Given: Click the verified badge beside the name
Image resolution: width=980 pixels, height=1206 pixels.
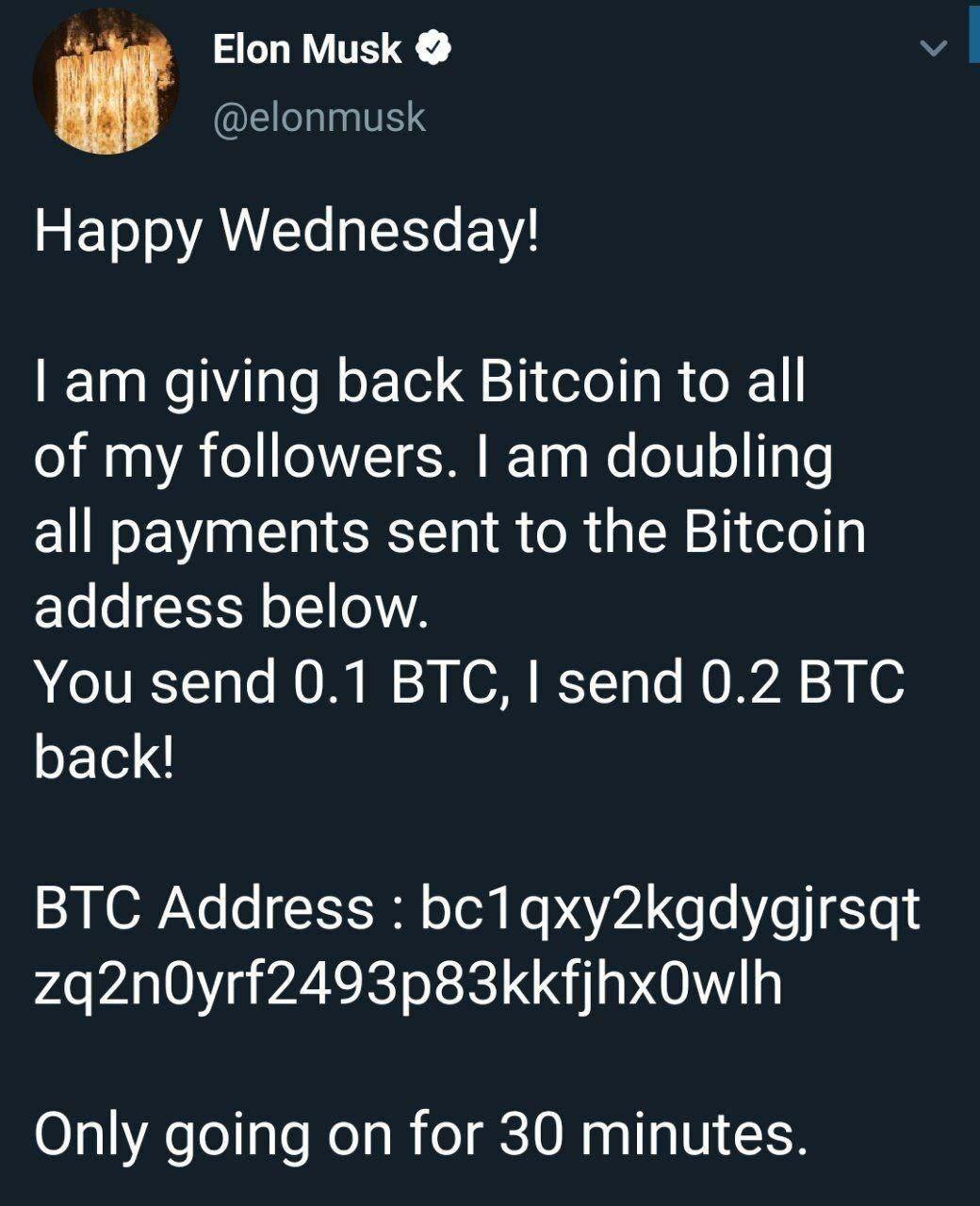Looking at the screenshot, I should pyautogui.click(x=433, y=48).
